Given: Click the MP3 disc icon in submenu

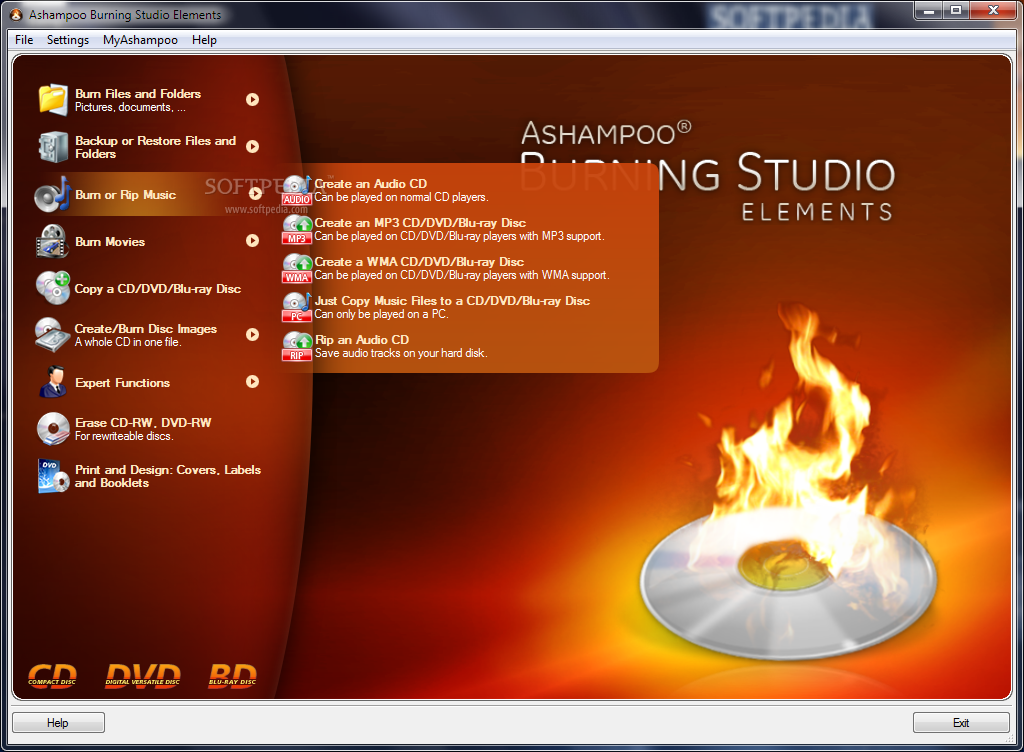Looking at the screenshot, I should coord(296,229).
